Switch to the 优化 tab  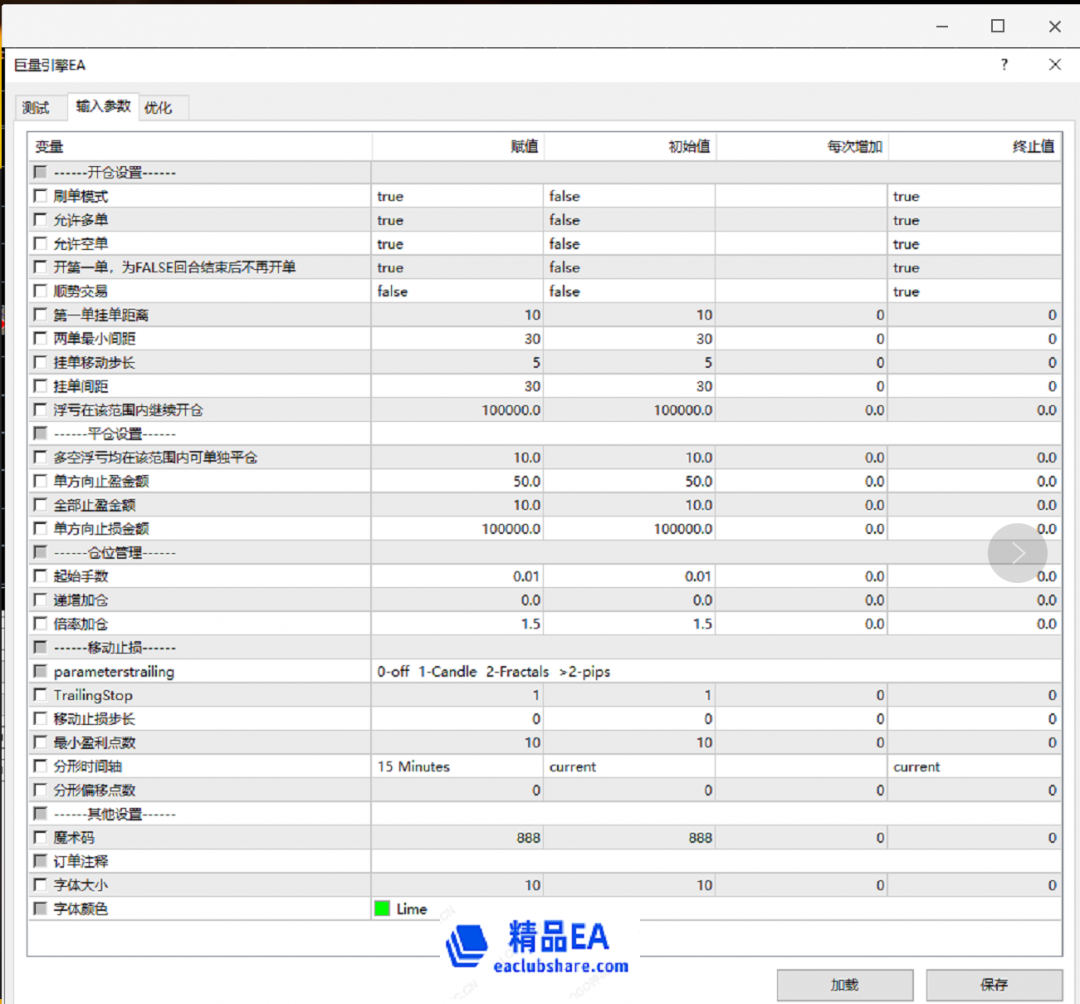pyautogui.click(x=162, y=107)
